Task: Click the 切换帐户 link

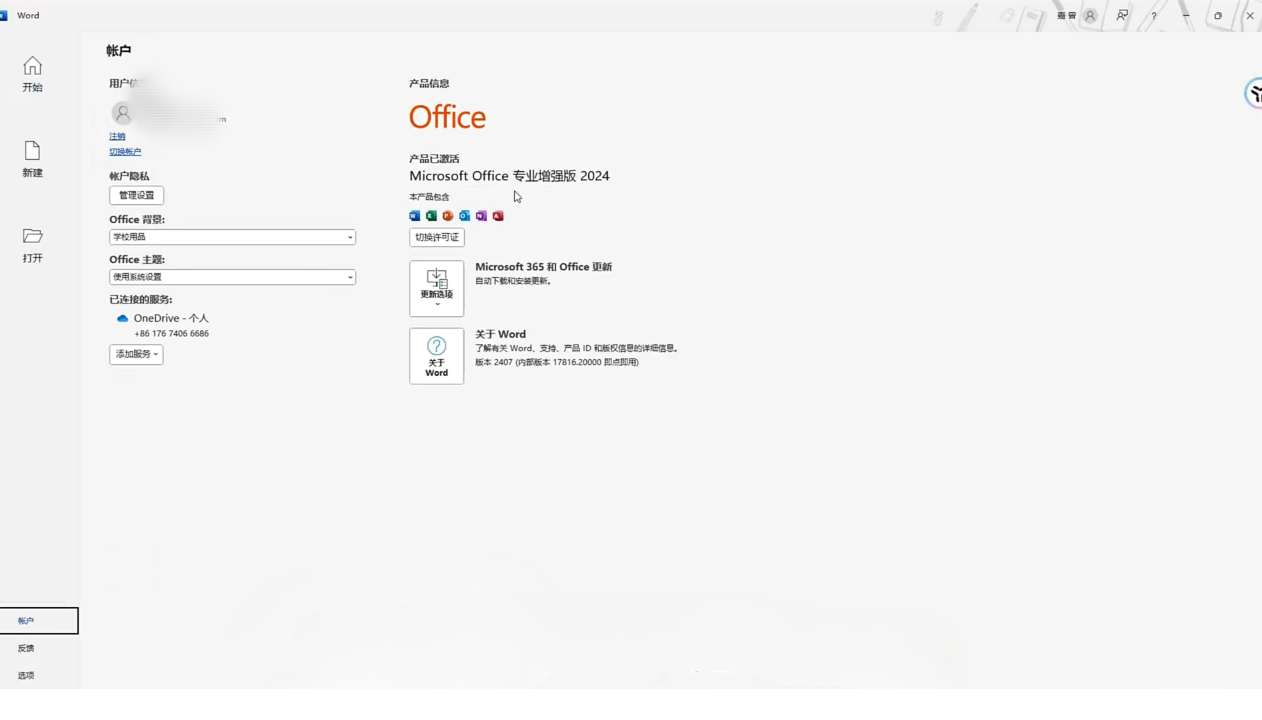Action: pos(125,152)
